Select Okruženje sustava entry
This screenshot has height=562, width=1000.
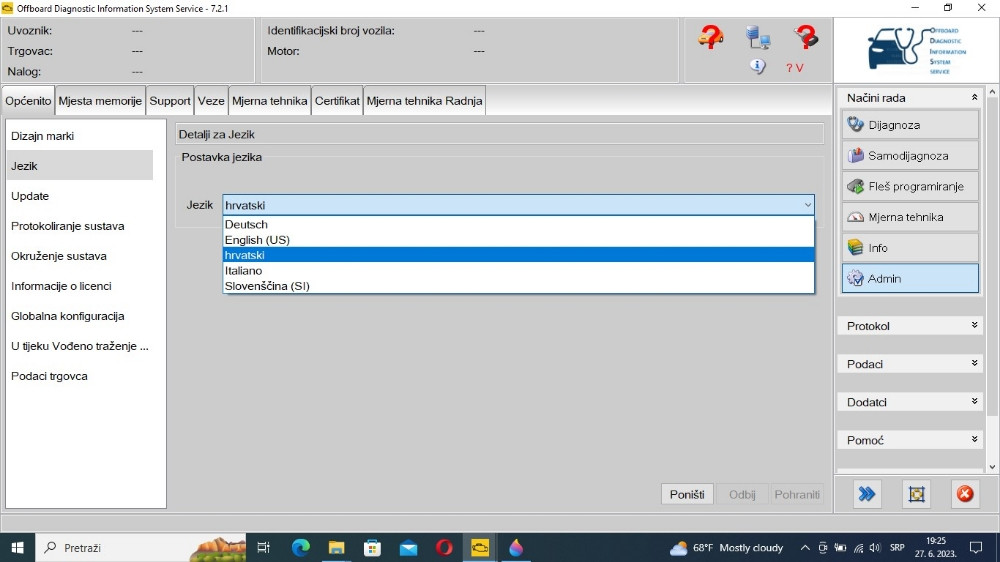[x=80, y=256]
